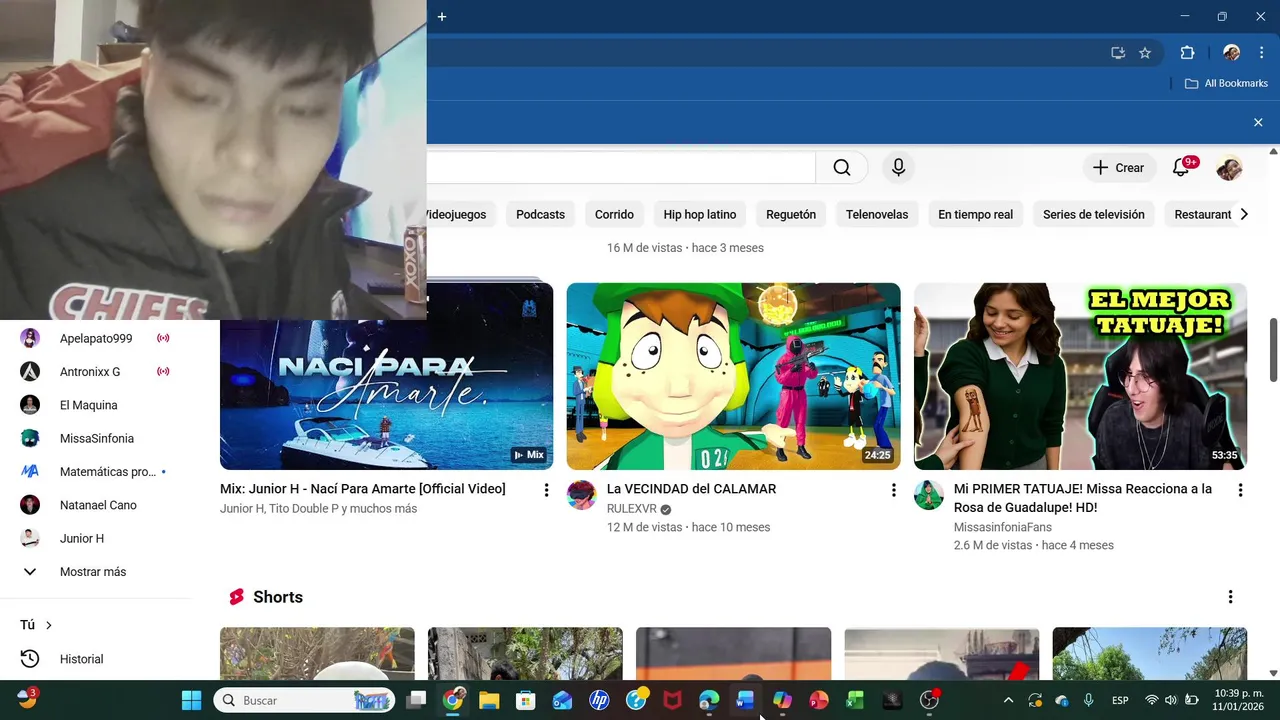Select the Hip hop latino chip
Viewport: 1280px width, 720px height.
point(699,214)
